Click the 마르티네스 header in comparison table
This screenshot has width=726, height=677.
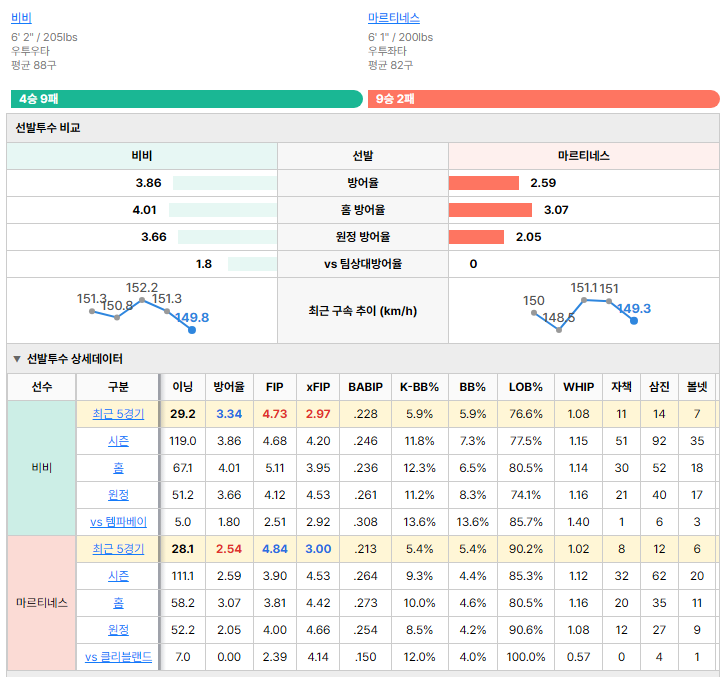click(583, 156)
